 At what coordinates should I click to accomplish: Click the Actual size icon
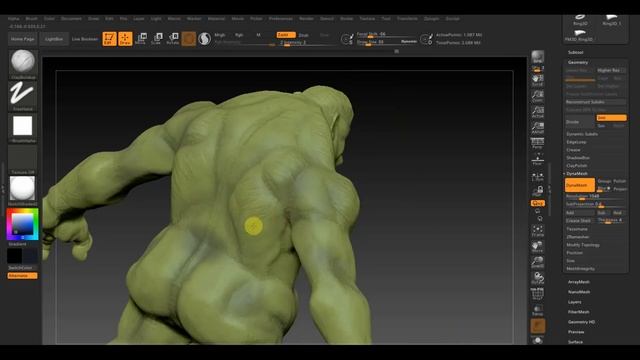538,111
